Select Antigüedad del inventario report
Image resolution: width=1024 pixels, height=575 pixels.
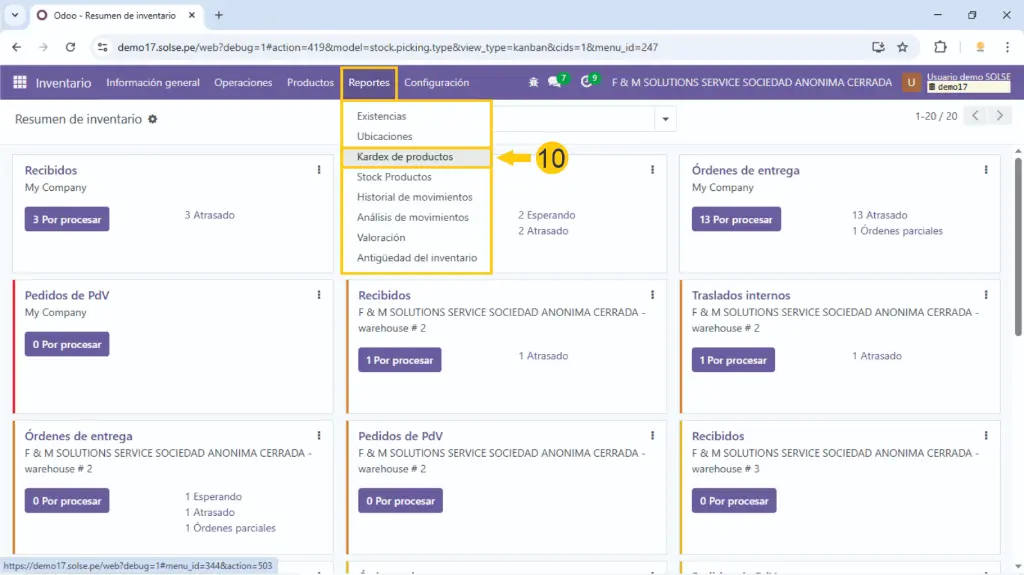tap(416, 258)
